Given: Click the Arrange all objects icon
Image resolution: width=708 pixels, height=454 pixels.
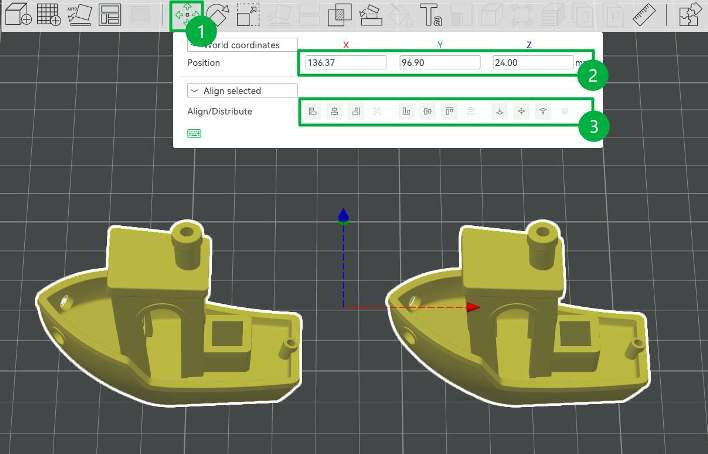Looking at the screenshot, I should (x=110, y=14).
